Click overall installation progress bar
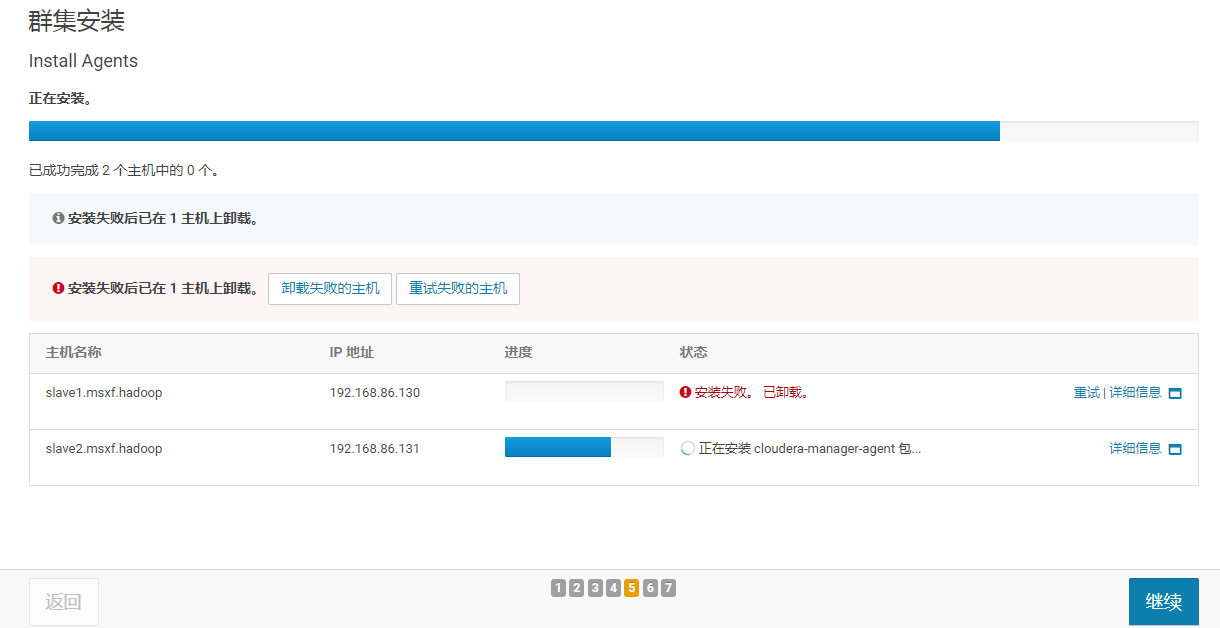The height and width of the screenshot is (628, 1220). click(x=613, y=131)
